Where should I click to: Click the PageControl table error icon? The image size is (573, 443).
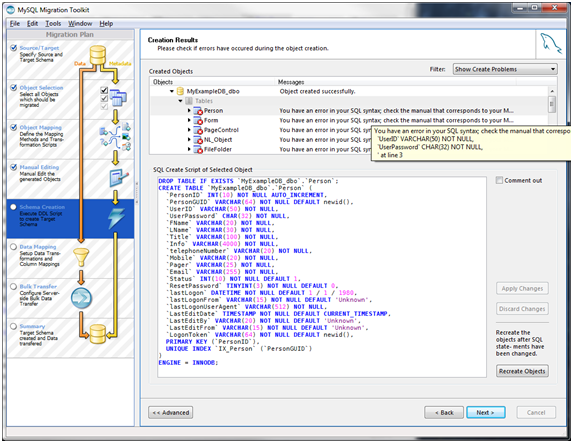[x=198, y=130]
